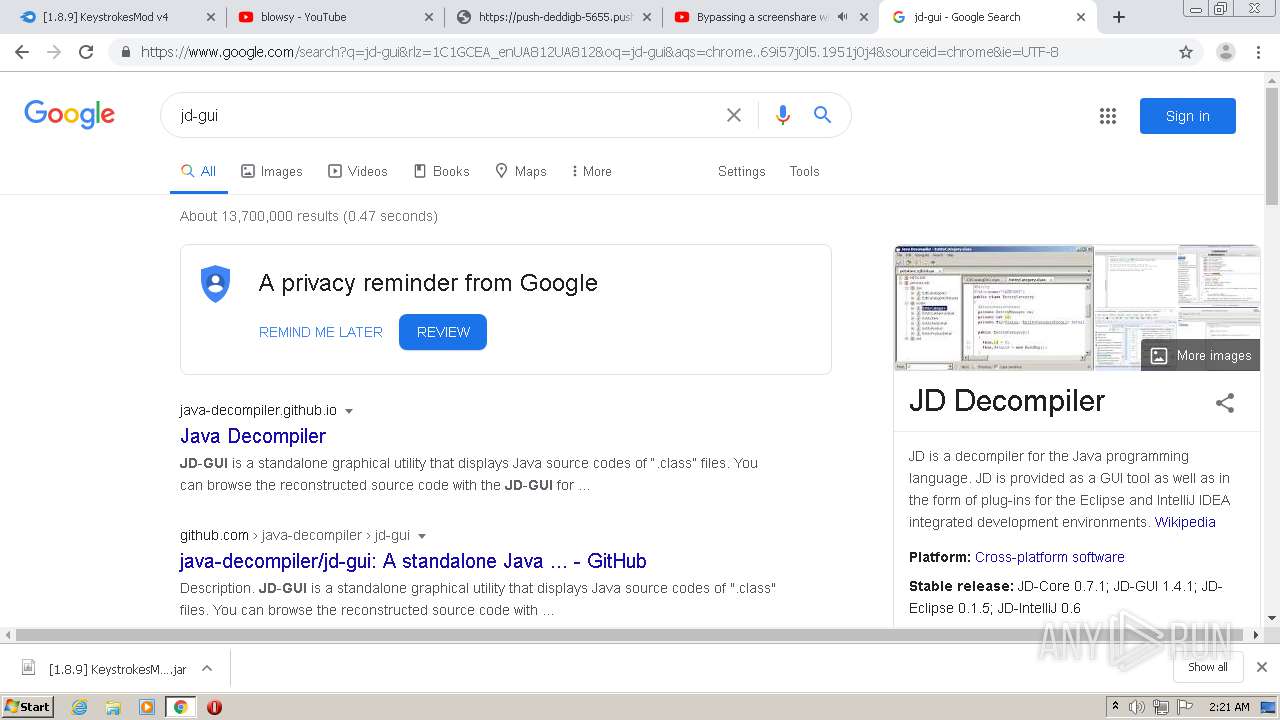Expand java-decompiler.github.io result options arrow
The image size is (1280, 720).
coord(349,411)
